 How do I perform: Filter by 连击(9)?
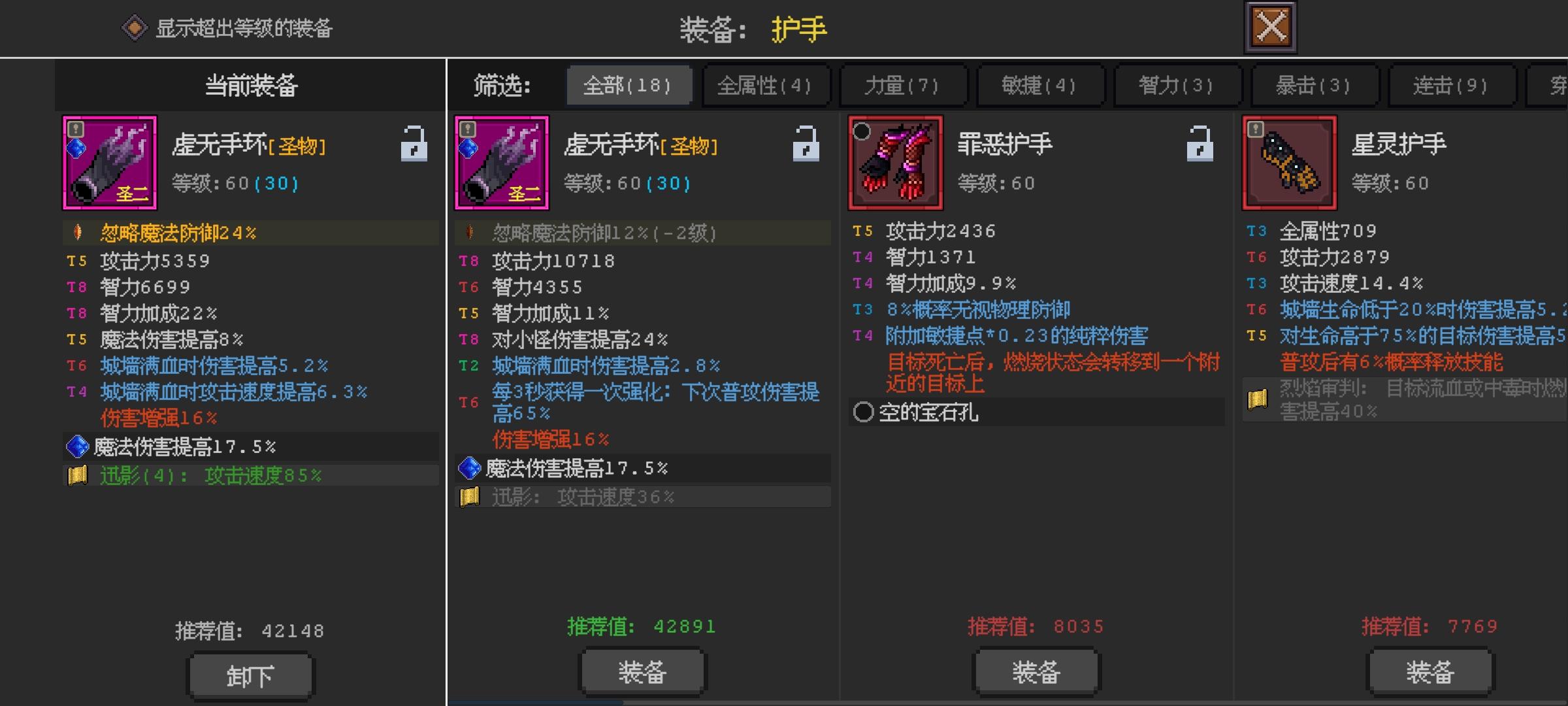pos(1452,85)
